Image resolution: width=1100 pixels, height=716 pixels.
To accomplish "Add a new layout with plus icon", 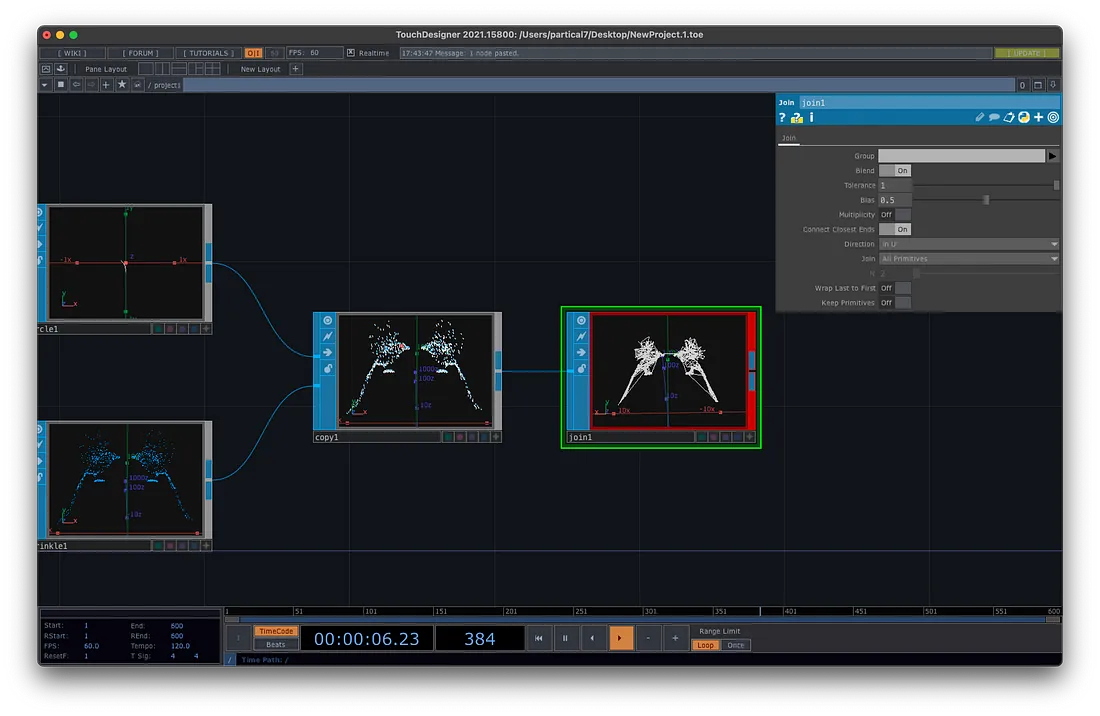I will (x=296, y=69).
